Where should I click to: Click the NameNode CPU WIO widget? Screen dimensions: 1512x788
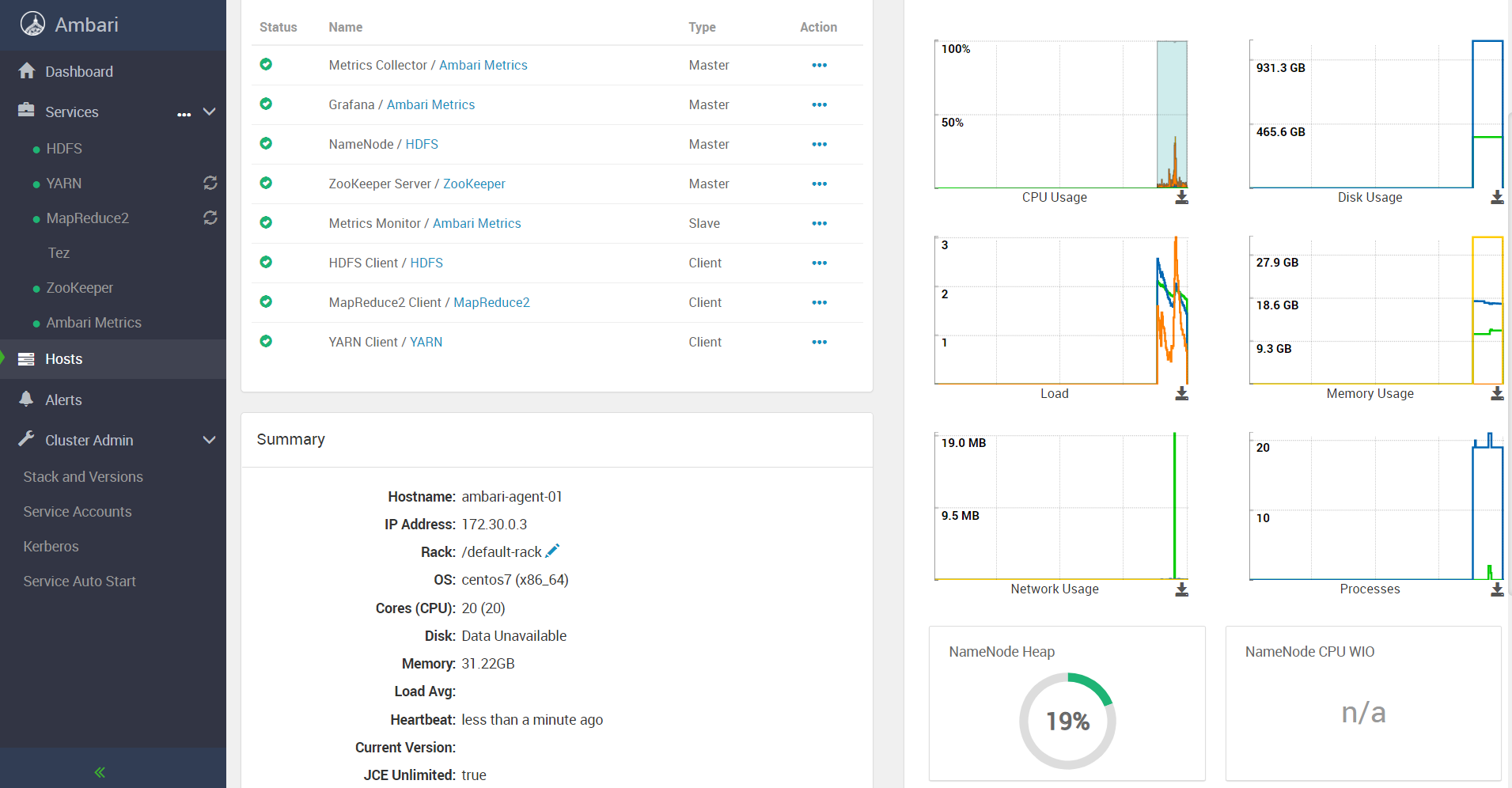1363,703
